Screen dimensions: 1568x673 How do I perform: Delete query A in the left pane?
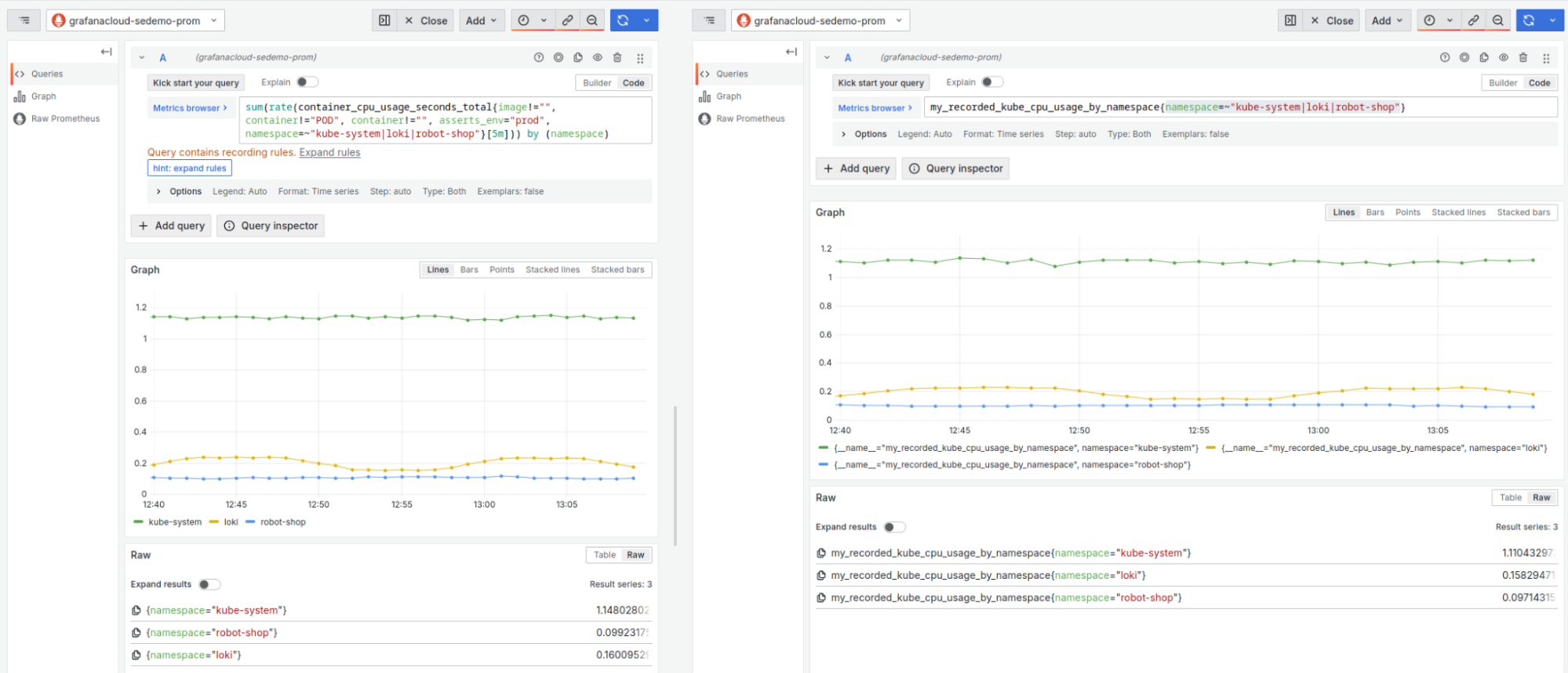point(617,57)
